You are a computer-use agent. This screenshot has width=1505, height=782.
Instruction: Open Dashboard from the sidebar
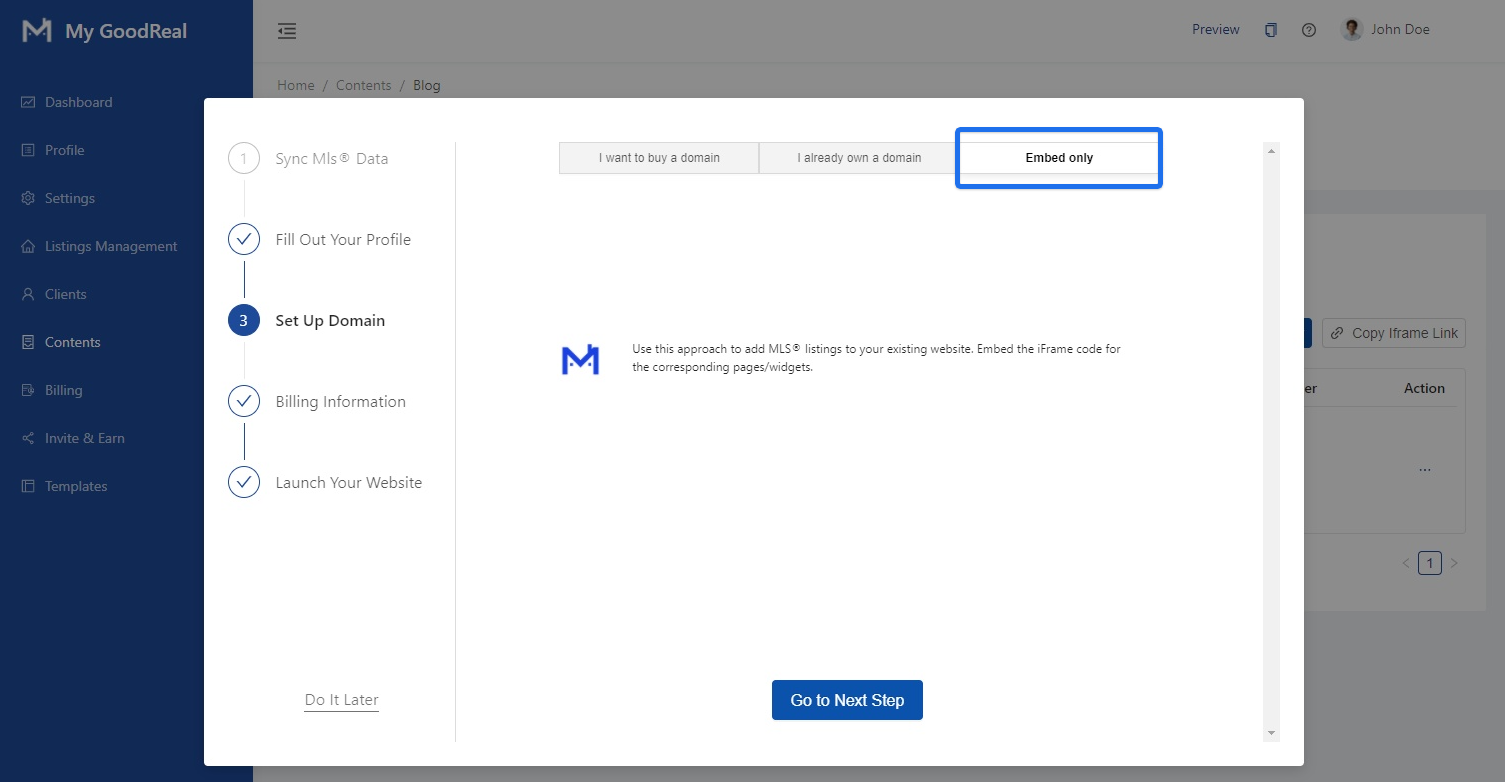pos(78,102)
